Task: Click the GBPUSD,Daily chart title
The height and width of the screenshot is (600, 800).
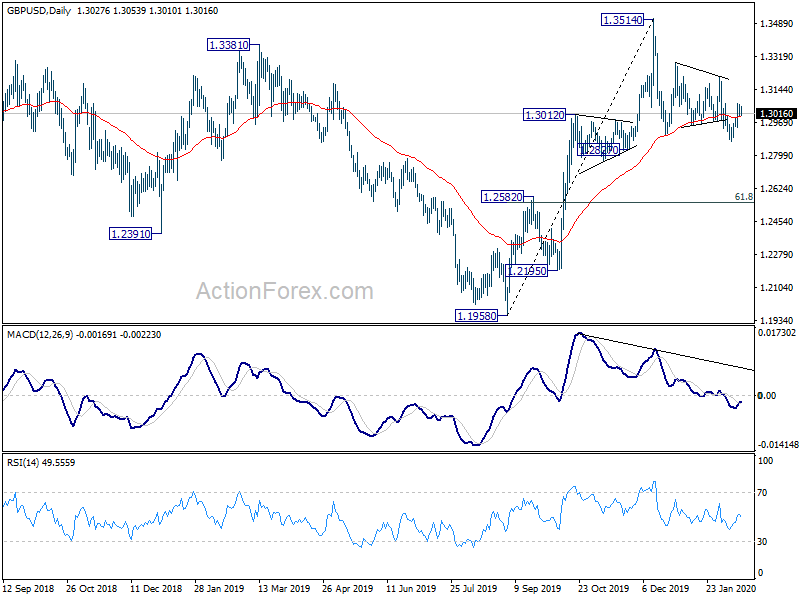Action: pyautogui.click(x=39, y=11)
